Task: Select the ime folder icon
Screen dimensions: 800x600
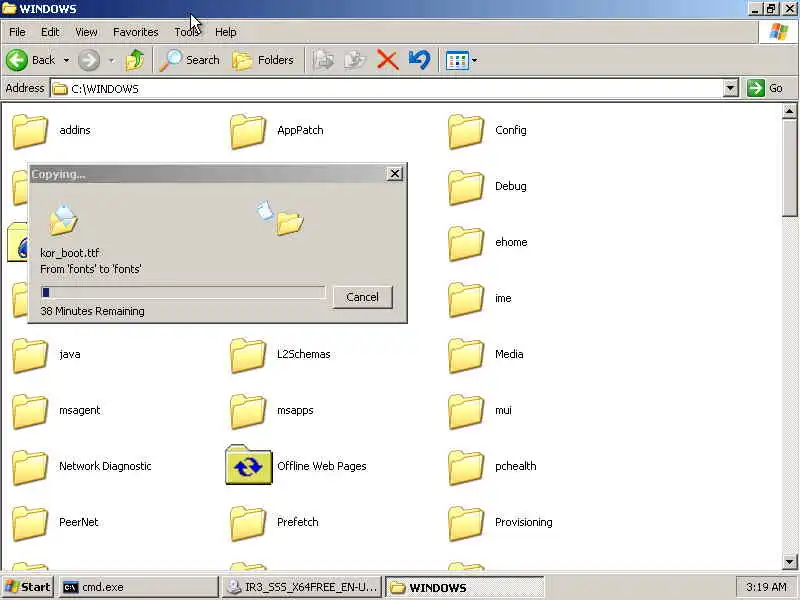Action: click(x=466, y=299)
